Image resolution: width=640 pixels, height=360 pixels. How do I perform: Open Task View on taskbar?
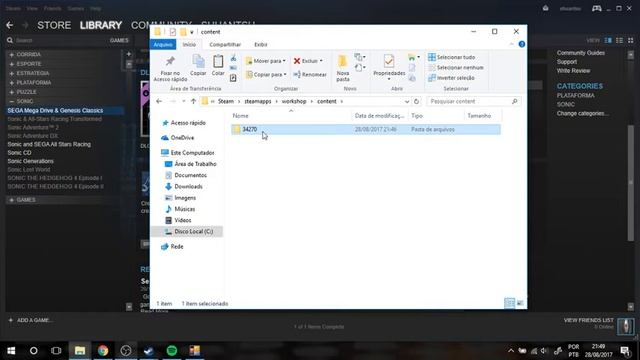(56, 351)
